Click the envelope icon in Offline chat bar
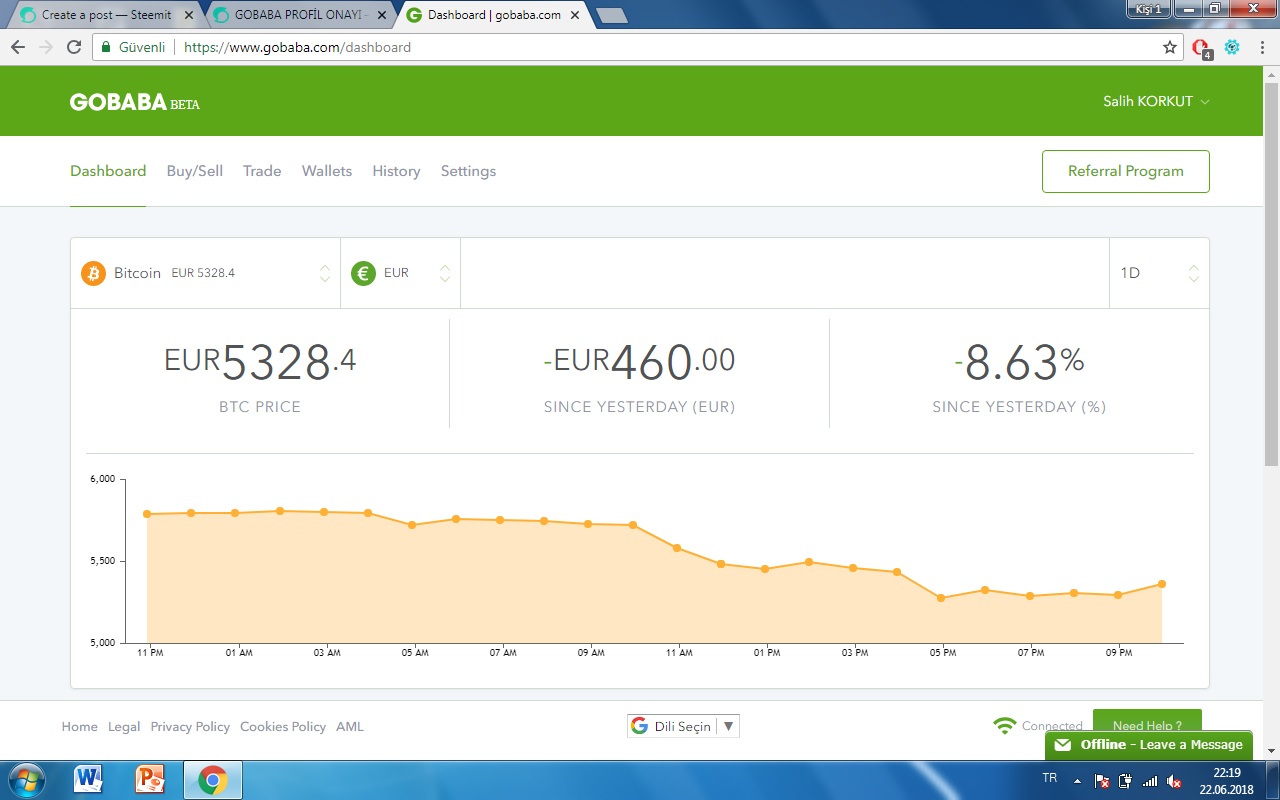This screenshot has width=1280, height=800. [1063, 745]
